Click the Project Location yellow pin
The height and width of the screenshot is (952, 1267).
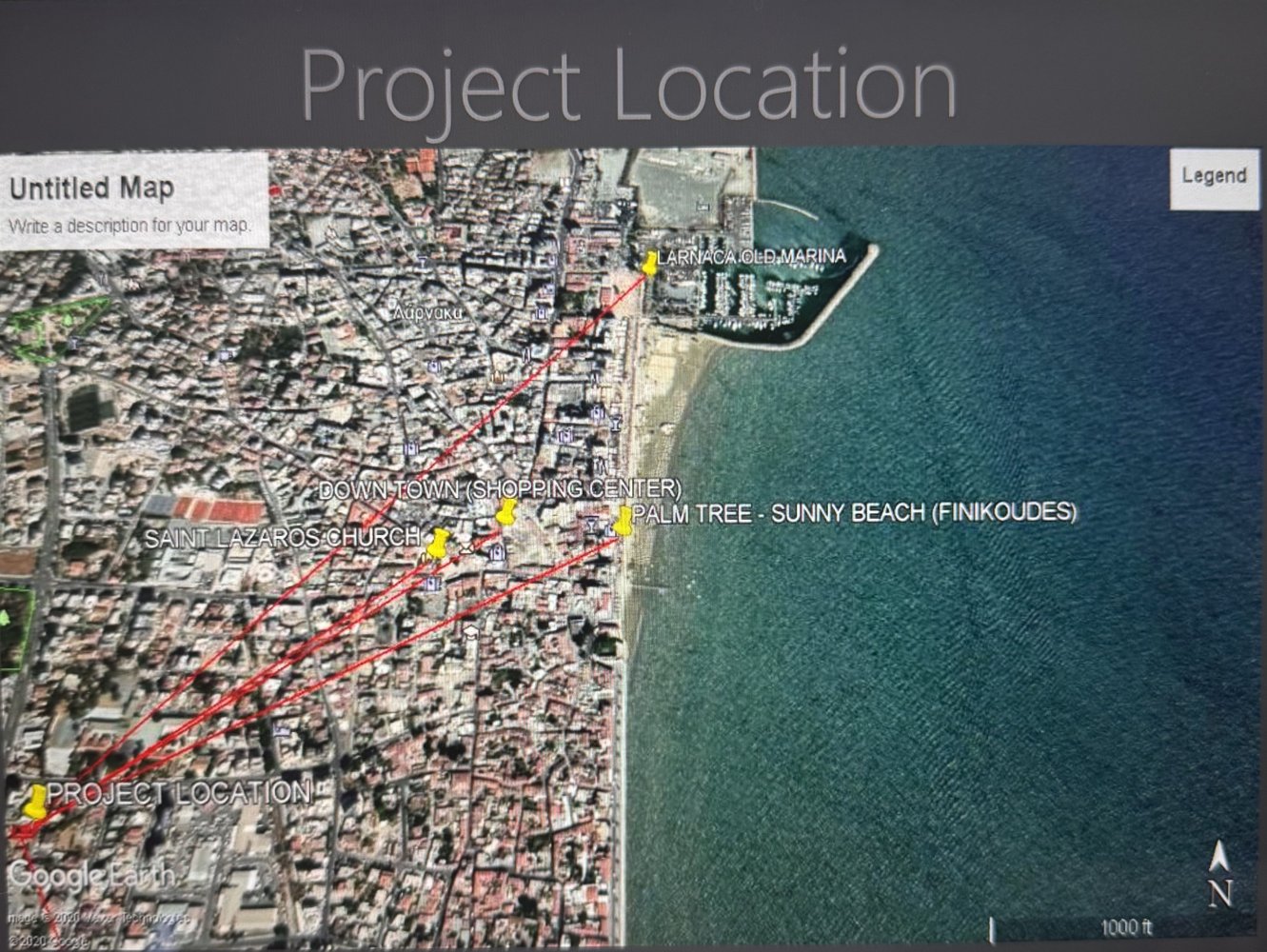click(36, 801)
